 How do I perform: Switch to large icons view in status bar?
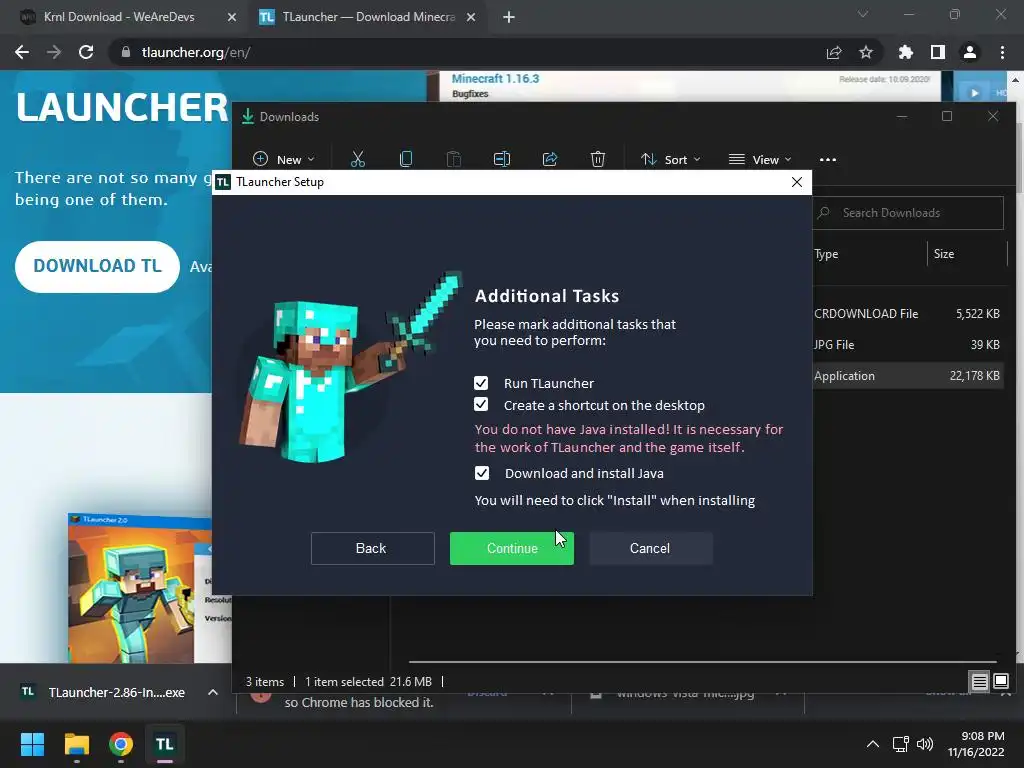[1001, 682]
